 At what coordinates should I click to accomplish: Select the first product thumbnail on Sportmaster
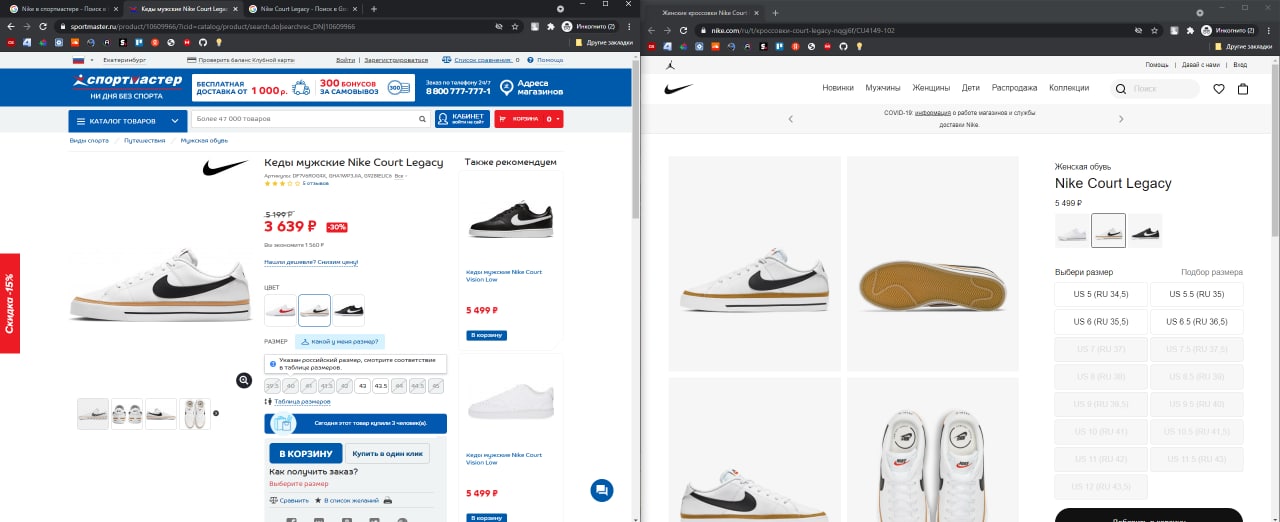click(x=93, y=413)
